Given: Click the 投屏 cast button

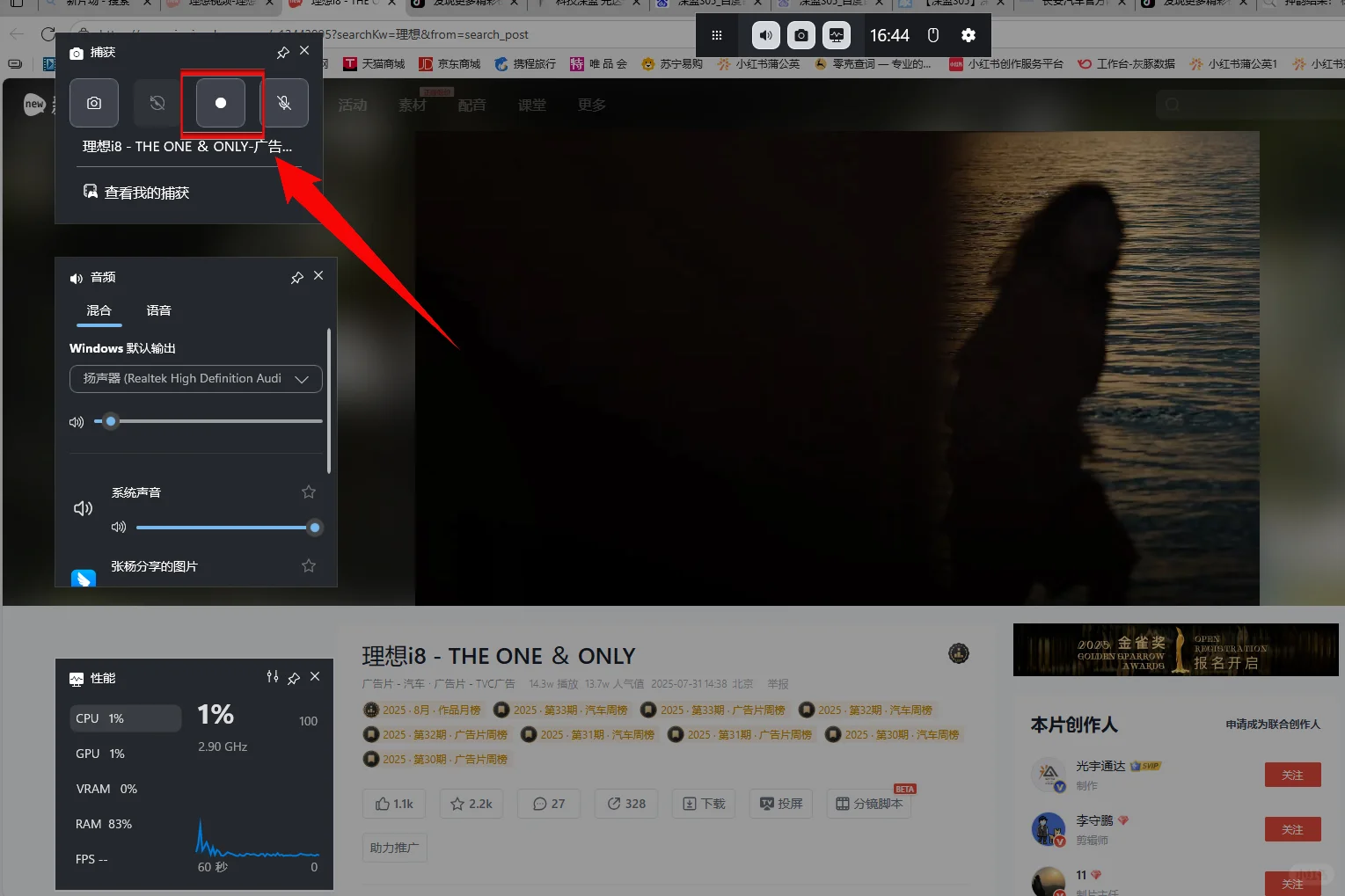Looking at the screenshot, I should point(781,804).
